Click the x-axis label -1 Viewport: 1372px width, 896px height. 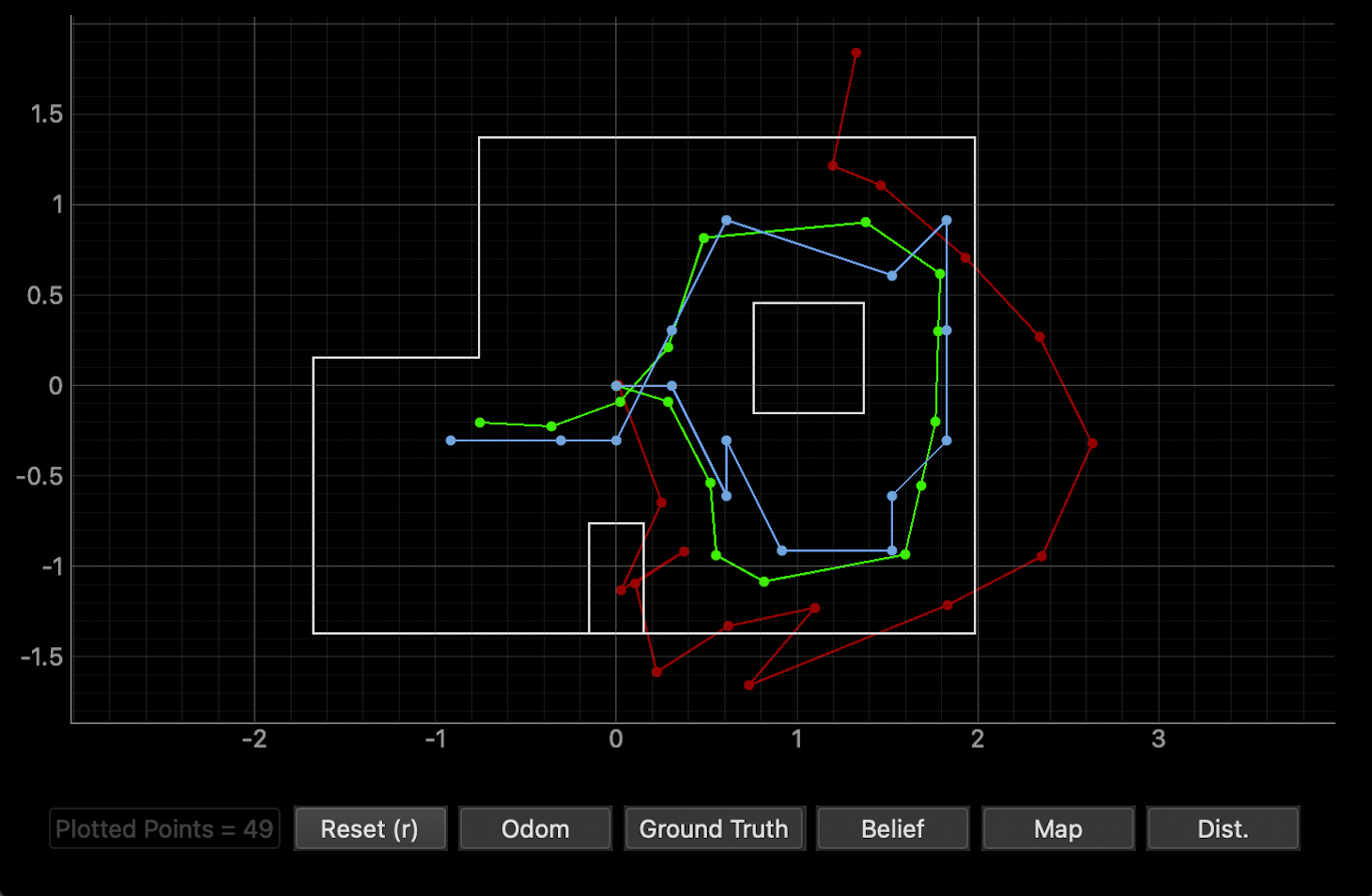tap(435, 739)
